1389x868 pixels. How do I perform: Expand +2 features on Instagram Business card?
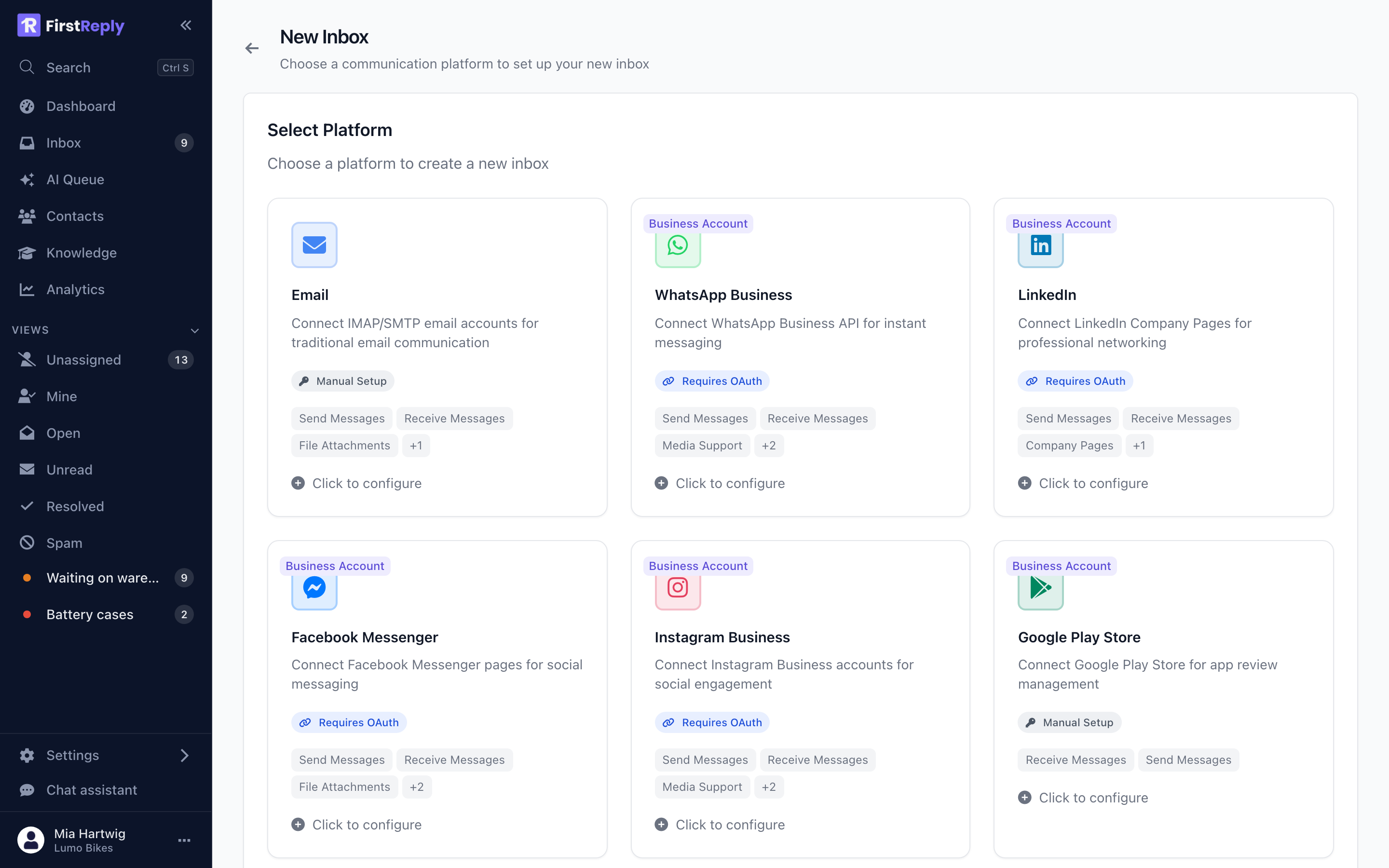[769, 787]
